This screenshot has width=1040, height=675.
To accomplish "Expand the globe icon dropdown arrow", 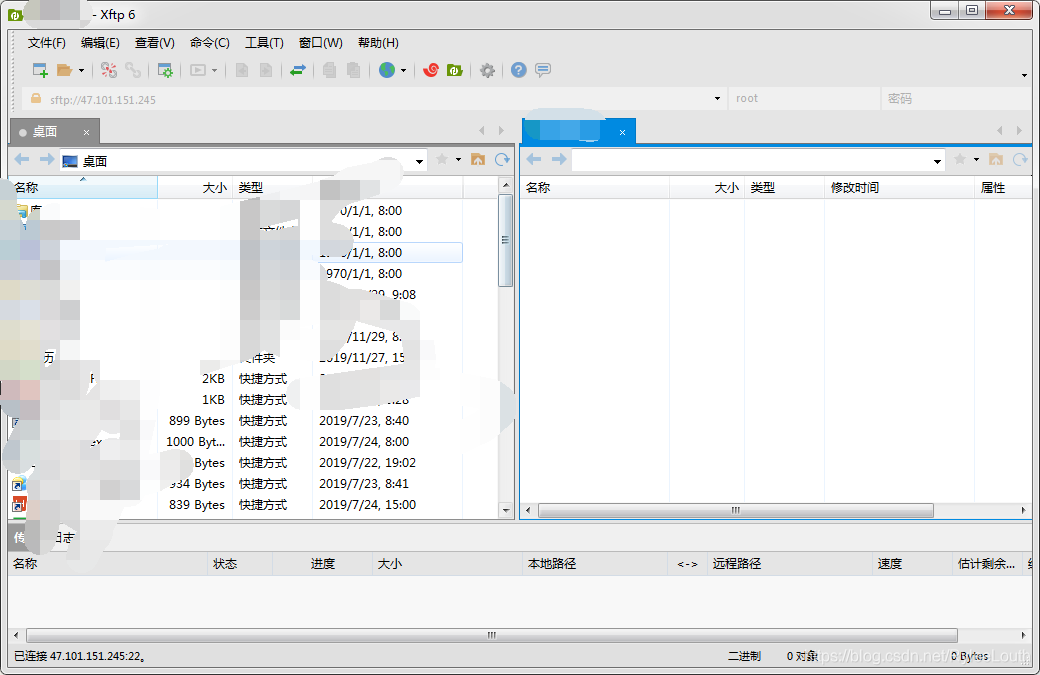I will (403, 70).
